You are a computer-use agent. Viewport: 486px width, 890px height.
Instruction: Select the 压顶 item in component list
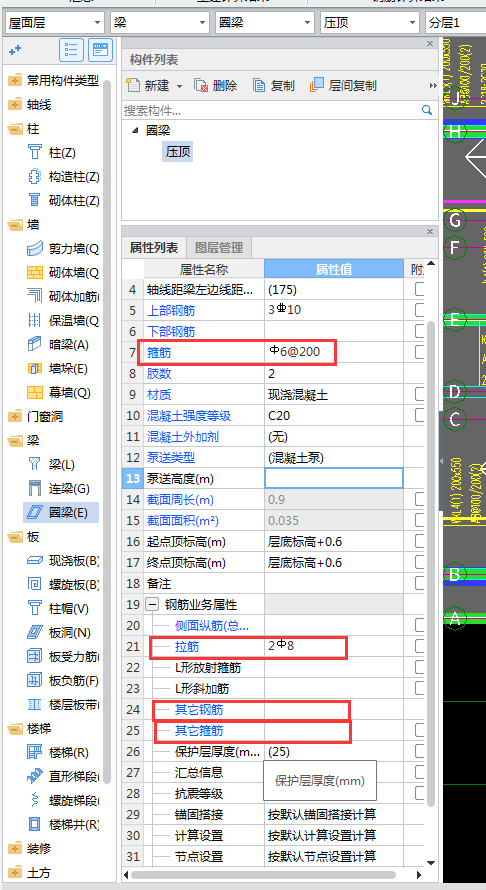(x=177, y=152)
